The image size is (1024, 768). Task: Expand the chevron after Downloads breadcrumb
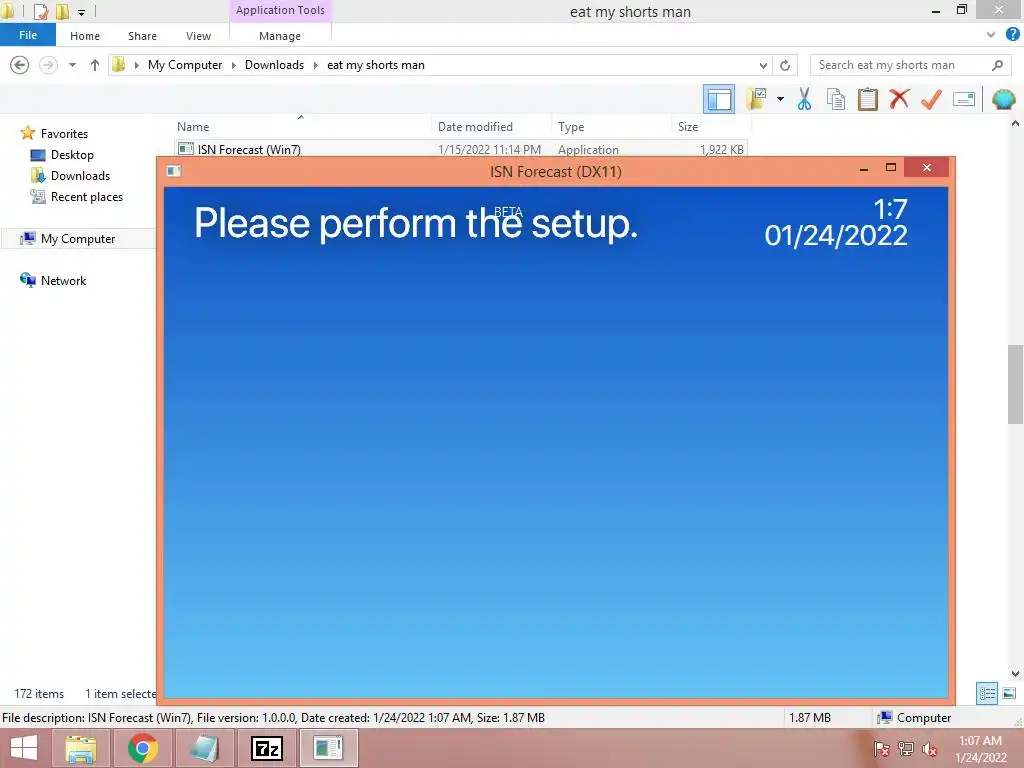(316, 65)
